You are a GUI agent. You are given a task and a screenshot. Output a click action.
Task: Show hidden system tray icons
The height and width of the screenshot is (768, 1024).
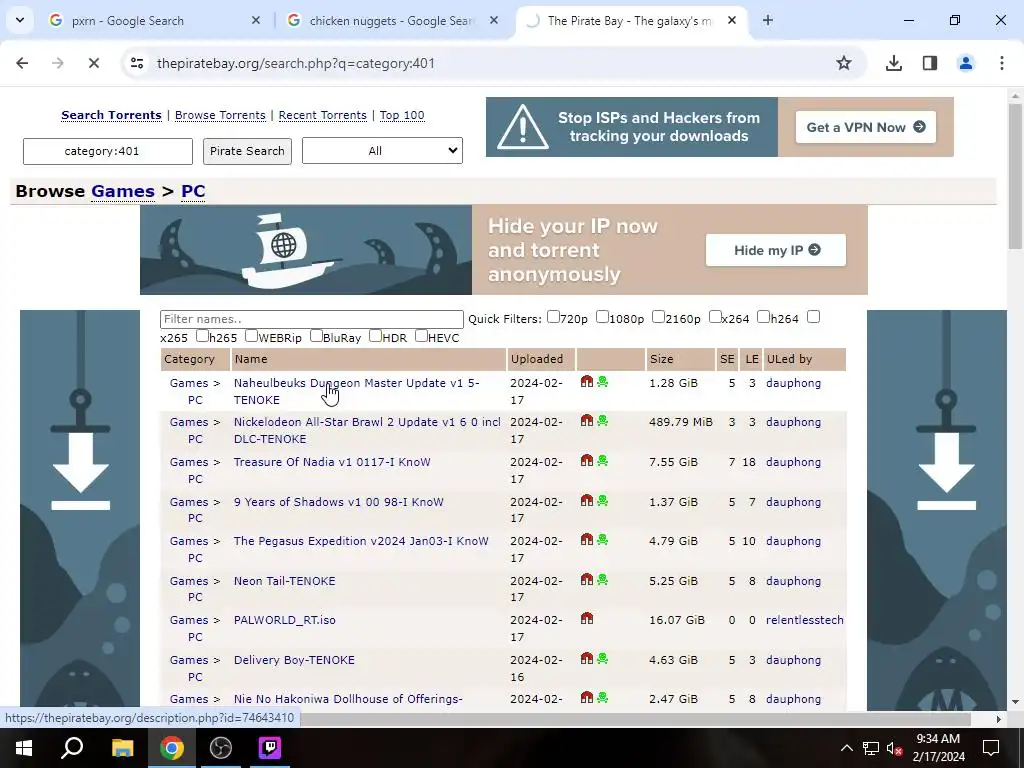pyautogui.click(x=846, y=748)
